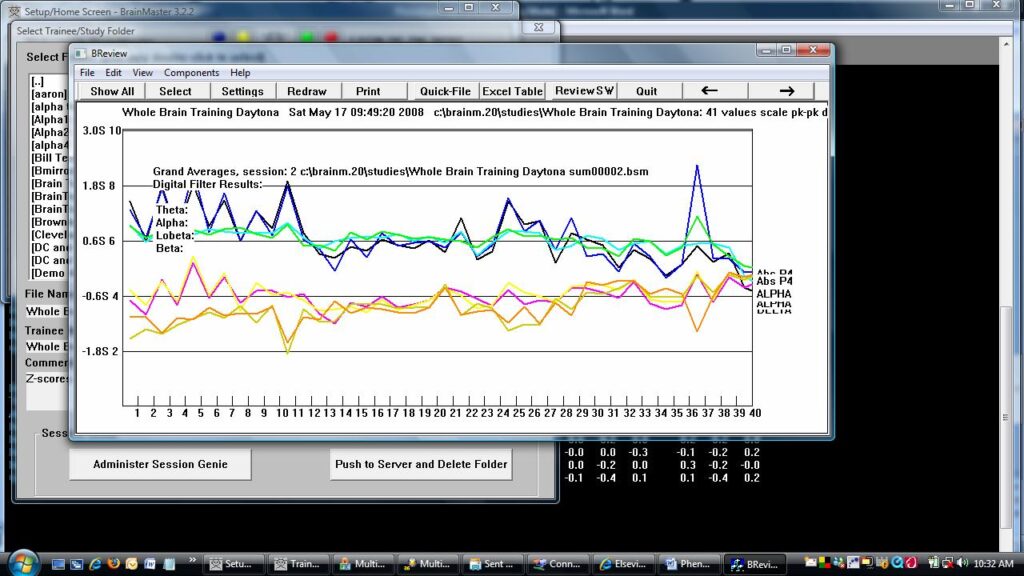Screen dimensions: 1024x576
Task: Open the Components menu
Action: [191, 73]
